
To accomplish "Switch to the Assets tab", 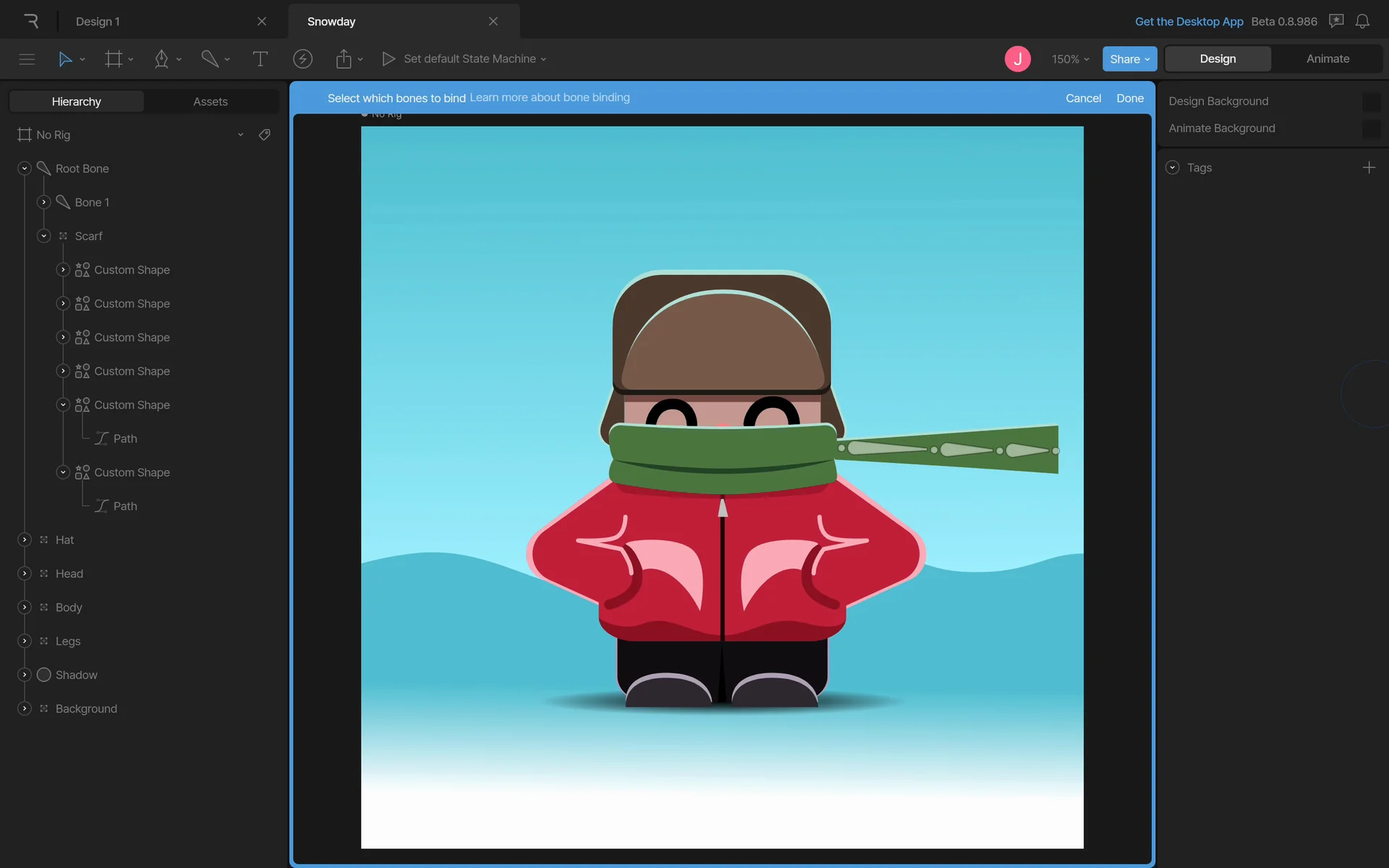I will pos(211,101).
